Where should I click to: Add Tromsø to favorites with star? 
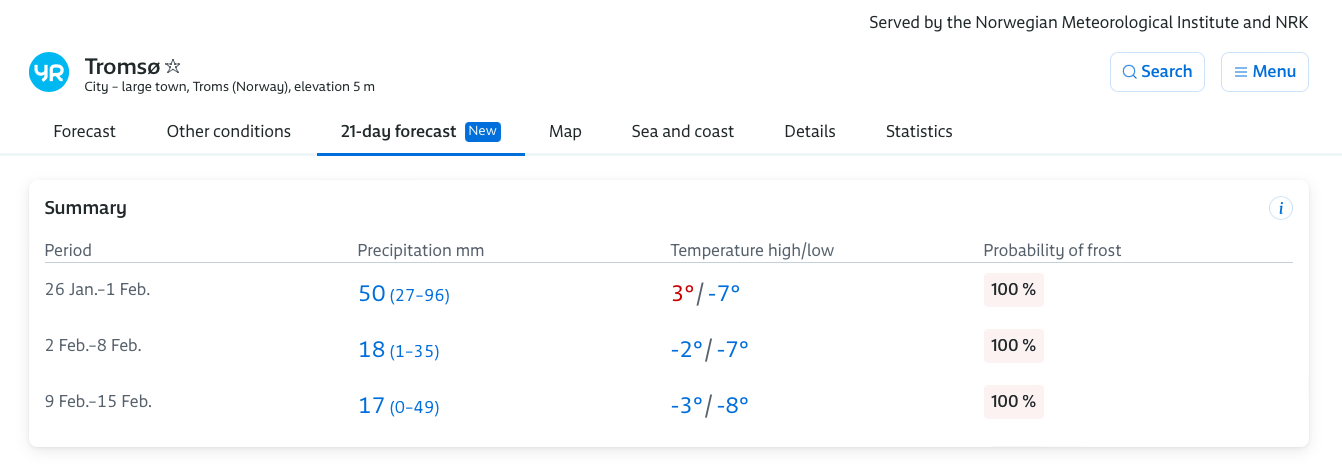173,66
